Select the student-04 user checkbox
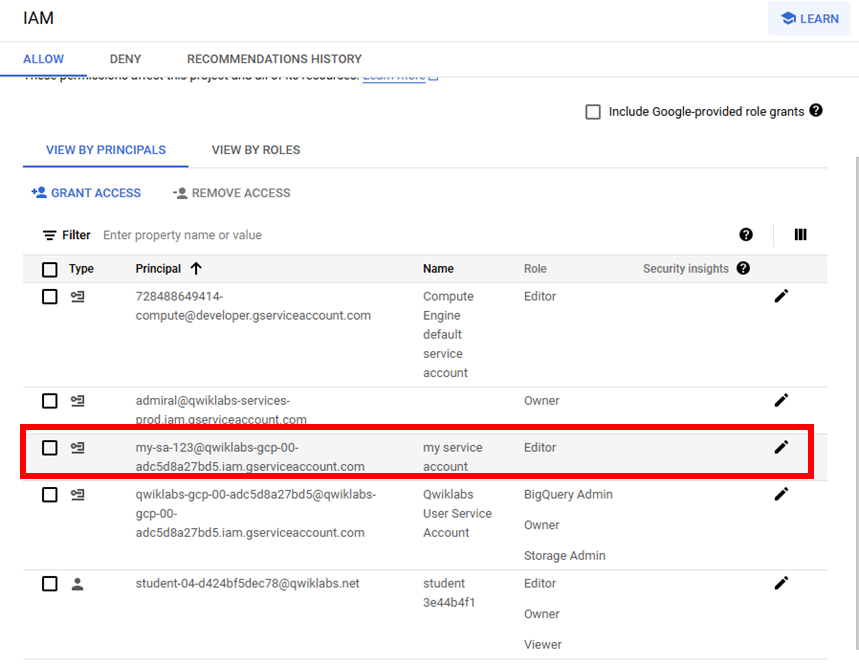Screen dimensions: 859x666 (x=49, y=584)
